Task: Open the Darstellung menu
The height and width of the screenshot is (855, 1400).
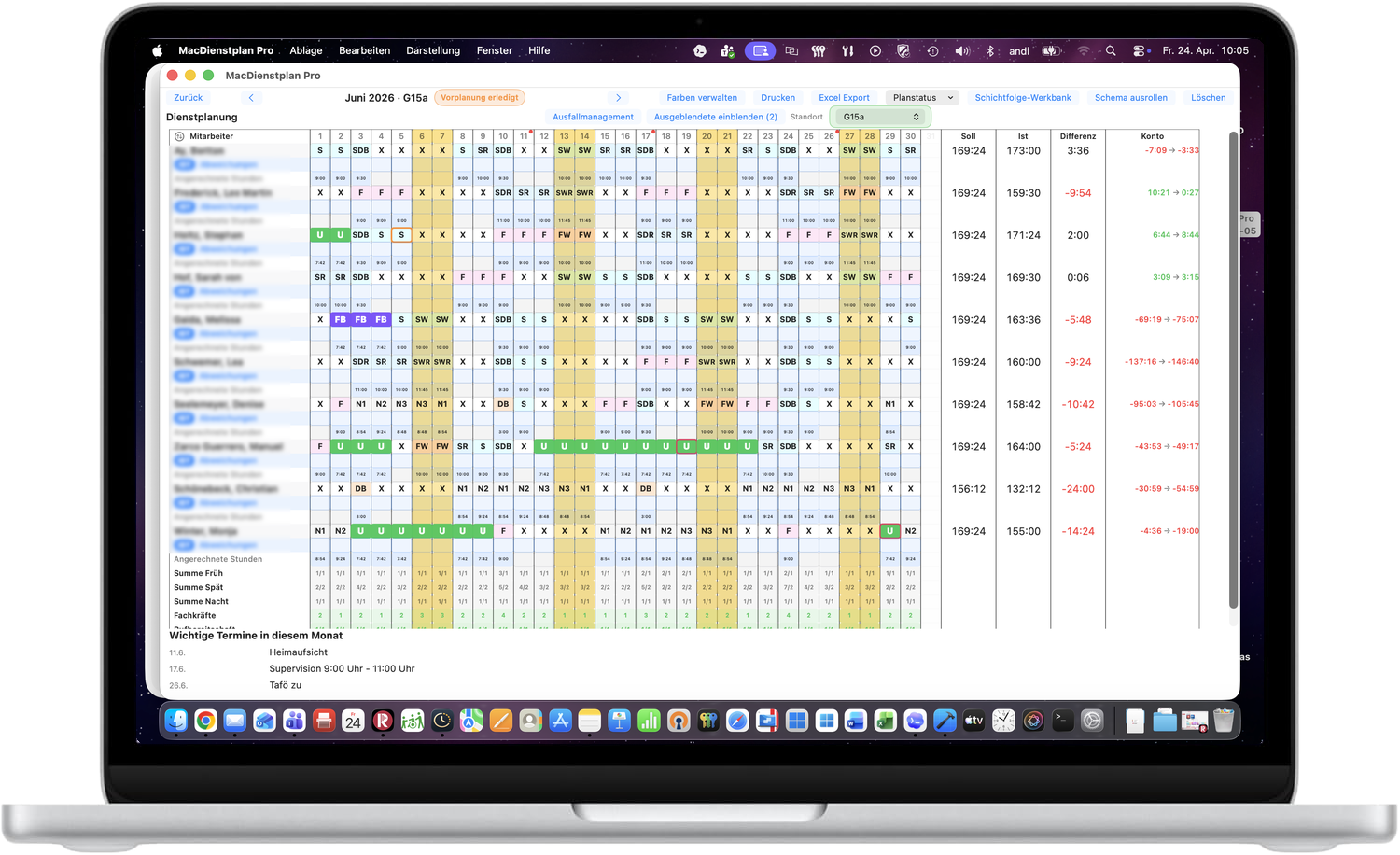Action: point(432,50)
